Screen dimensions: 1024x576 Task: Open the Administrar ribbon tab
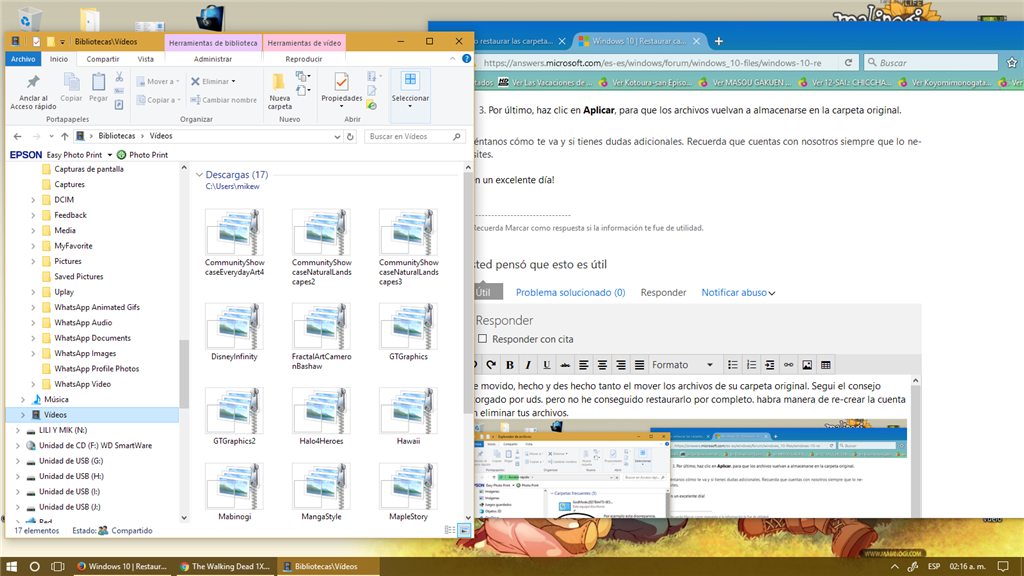213,59
